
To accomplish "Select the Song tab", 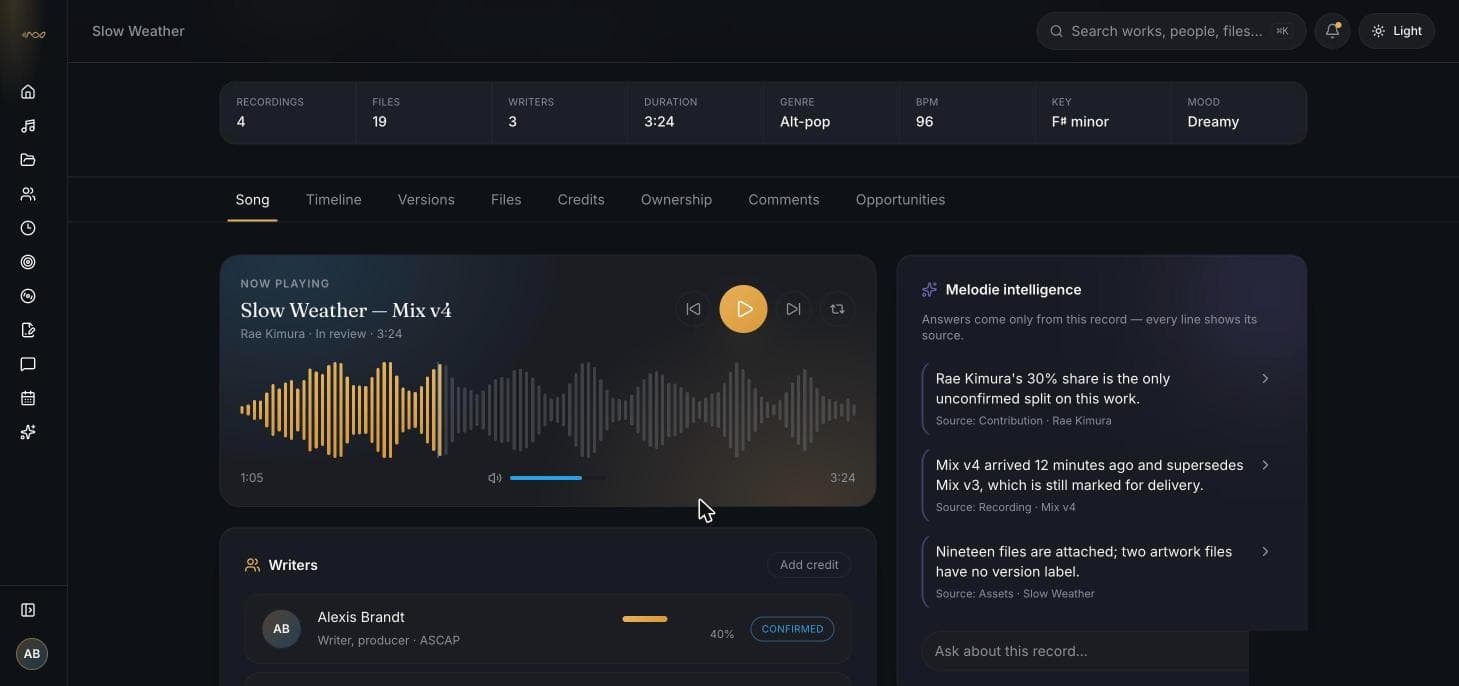I will click(x=252, y=200).
